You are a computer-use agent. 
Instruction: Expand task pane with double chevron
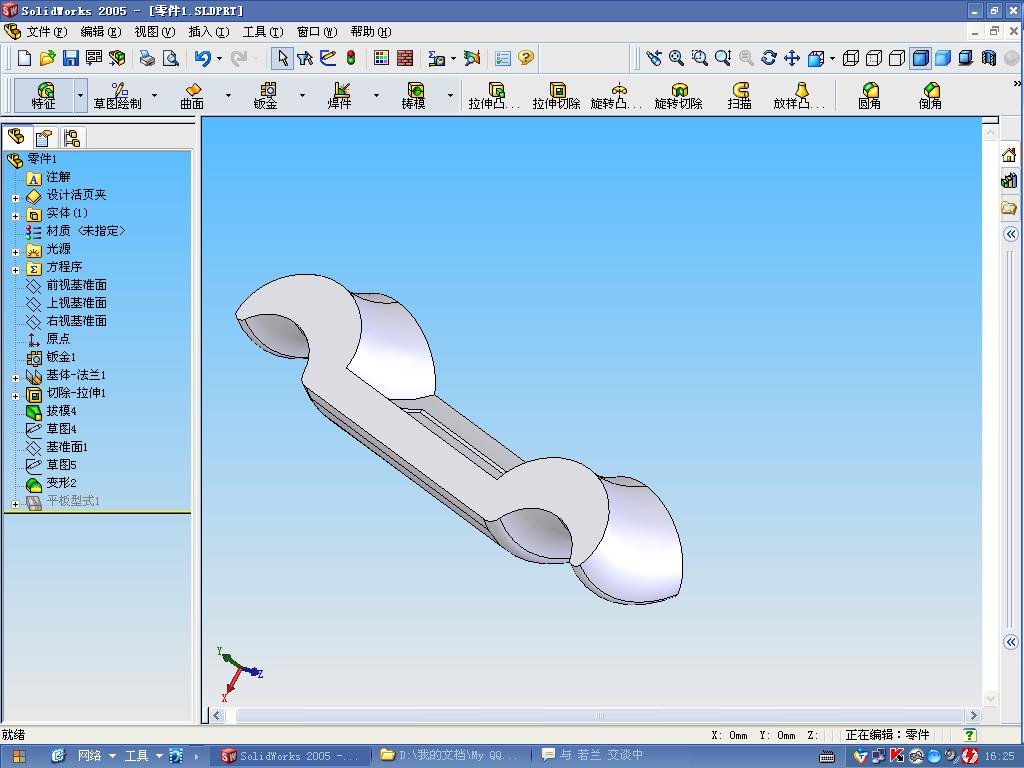[x=1010, y=234]
